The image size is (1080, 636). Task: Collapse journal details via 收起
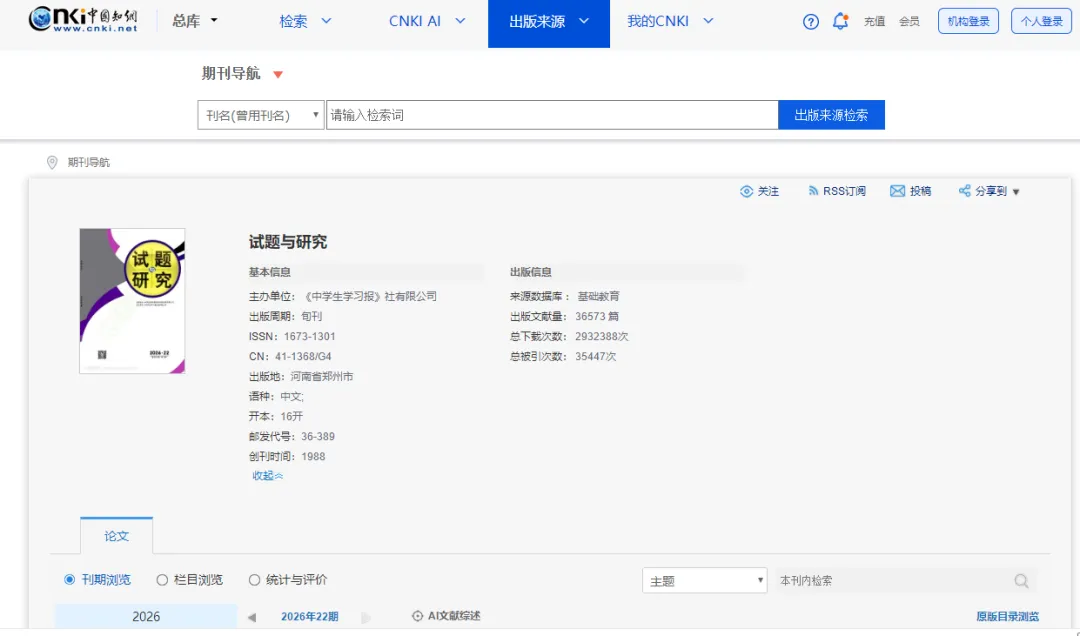point(267,475)
